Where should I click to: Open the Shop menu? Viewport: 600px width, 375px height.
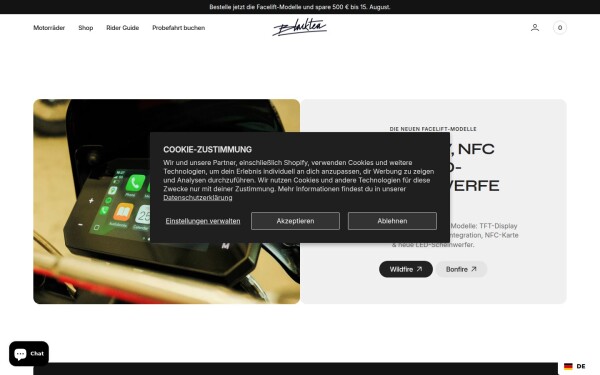point(86,28)
